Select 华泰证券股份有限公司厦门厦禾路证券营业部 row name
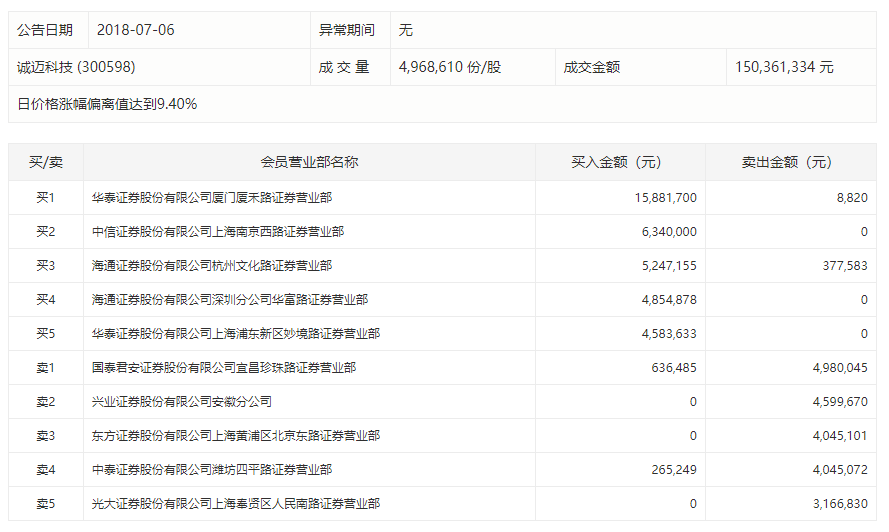This screenshot has width=889, height=532. tap(212, 197)
